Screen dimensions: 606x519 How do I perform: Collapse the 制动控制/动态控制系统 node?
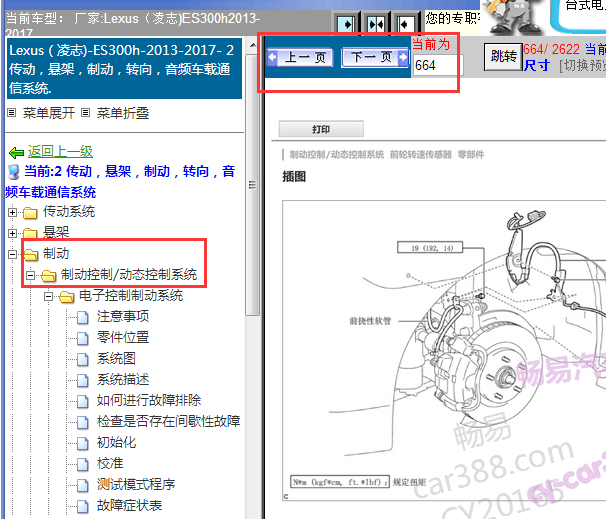click(31, 276)
